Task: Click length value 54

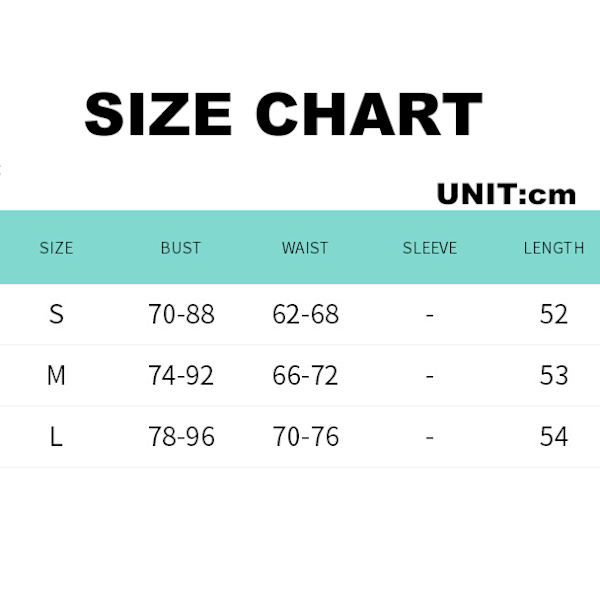Action: (x=553, y=437)
